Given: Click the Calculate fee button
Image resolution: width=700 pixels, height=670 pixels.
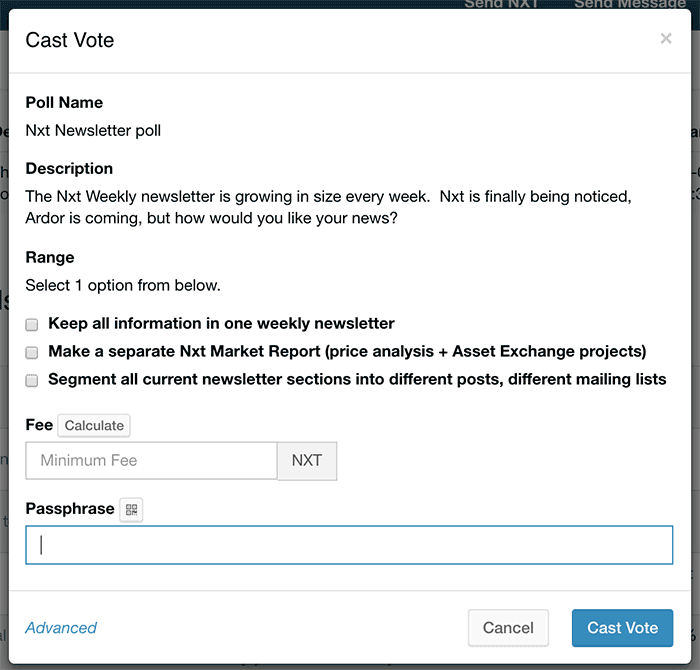Looking at the screenshot, I should pos(94,425).
